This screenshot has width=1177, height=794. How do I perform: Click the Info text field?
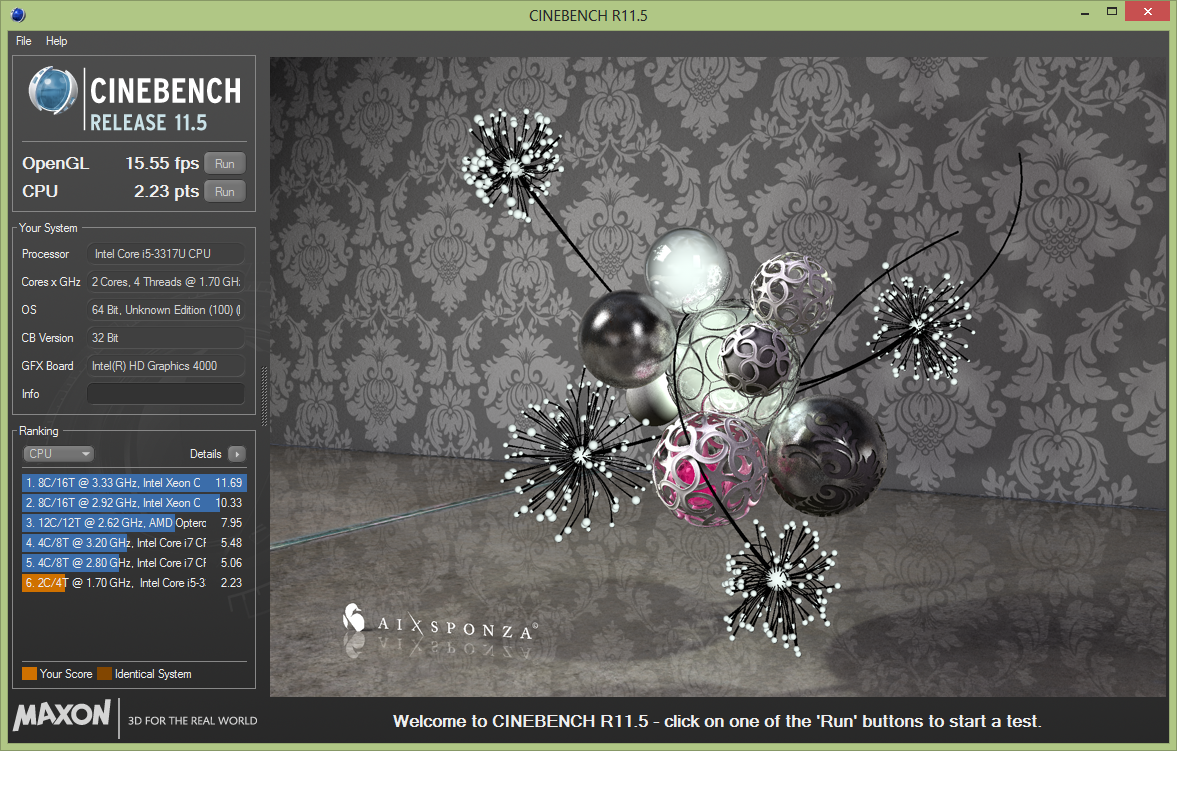pos(165,394)
